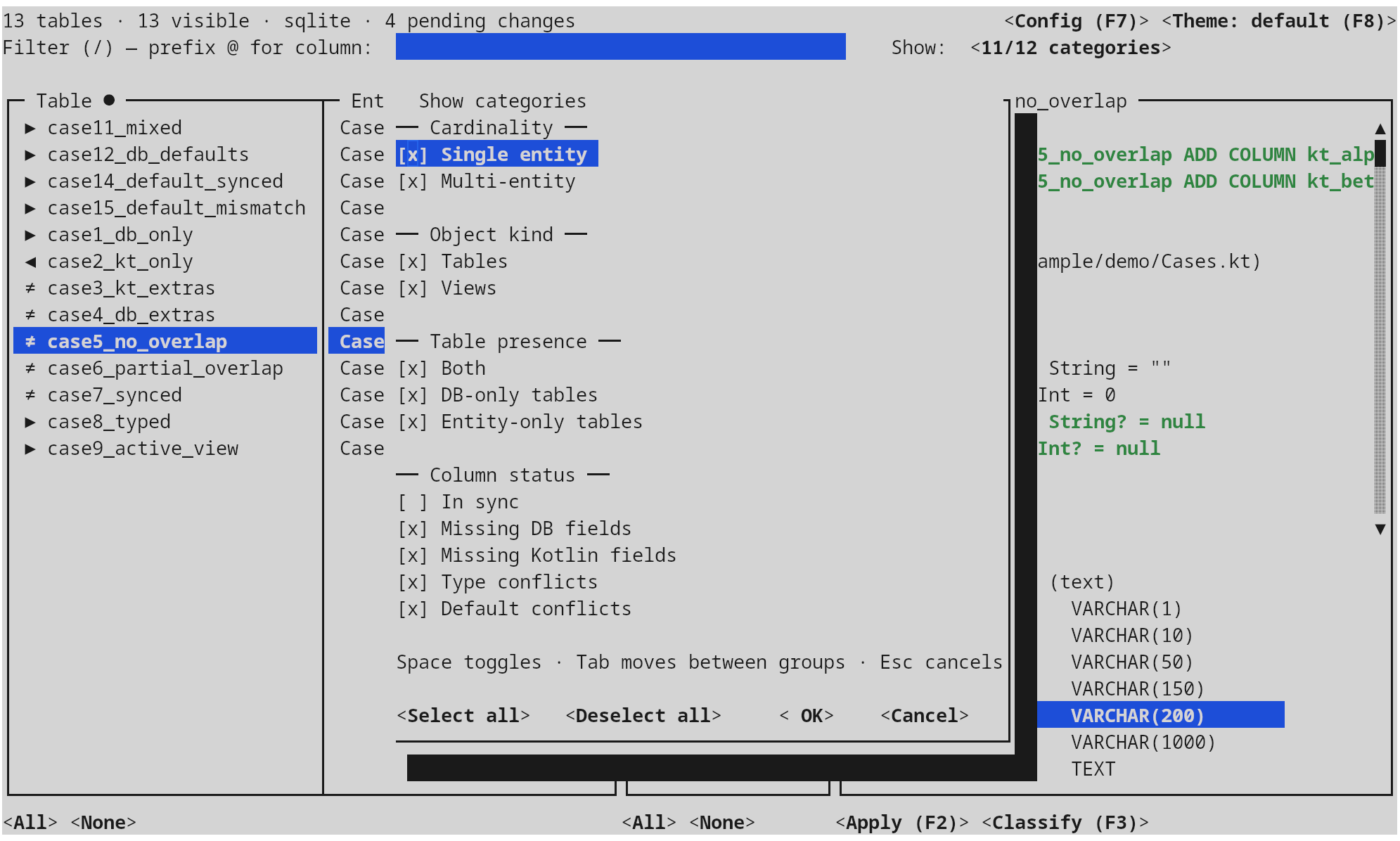1400x841 pixels.
Task: Toggle the Multi-entity checkbox
Action: click(x=413, y=181)
